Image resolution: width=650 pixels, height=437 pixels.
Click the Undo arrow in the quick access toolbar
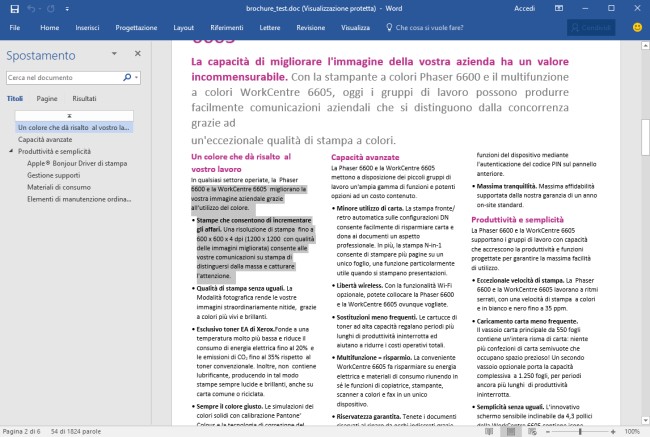tap(32, 9)
